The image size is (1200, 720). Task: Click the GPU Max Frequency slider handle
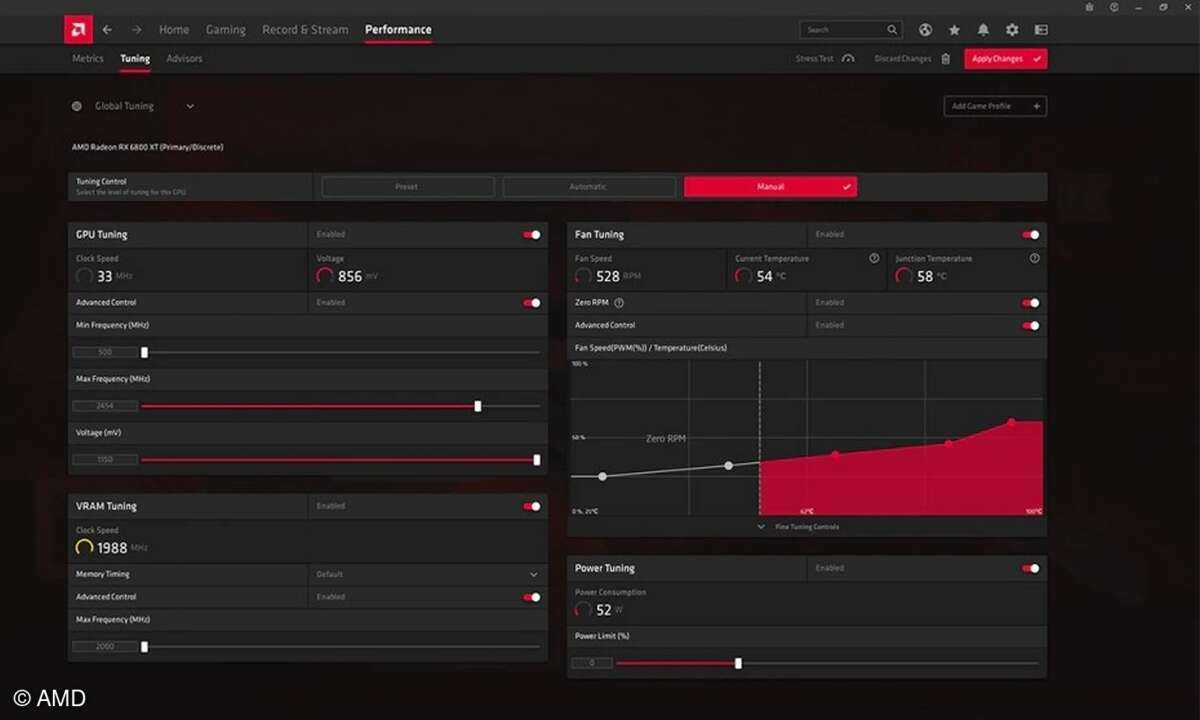tap(477, 406)
